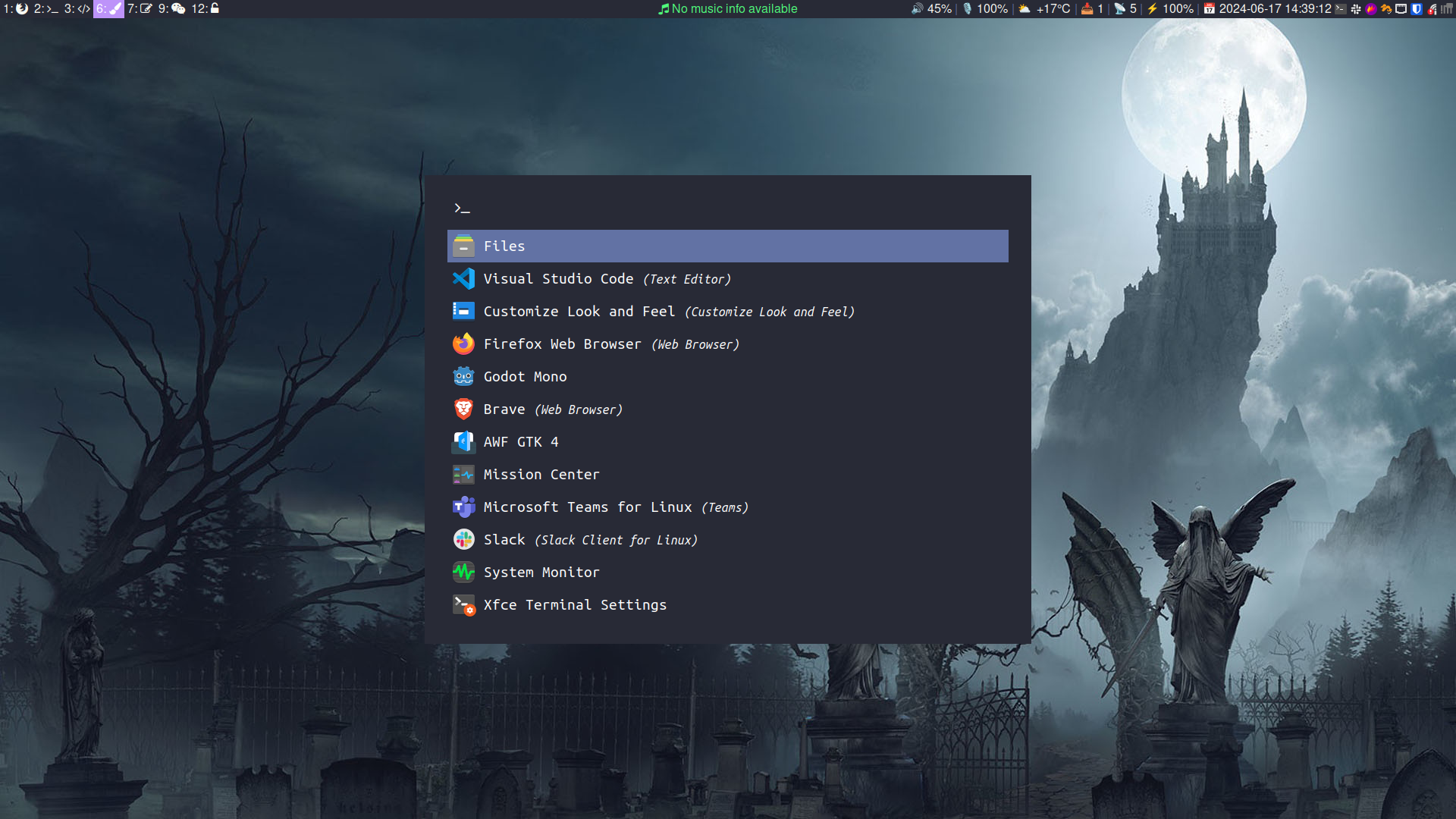
Task: Click the volume 45% indicator
Action: tap(931, 8)
